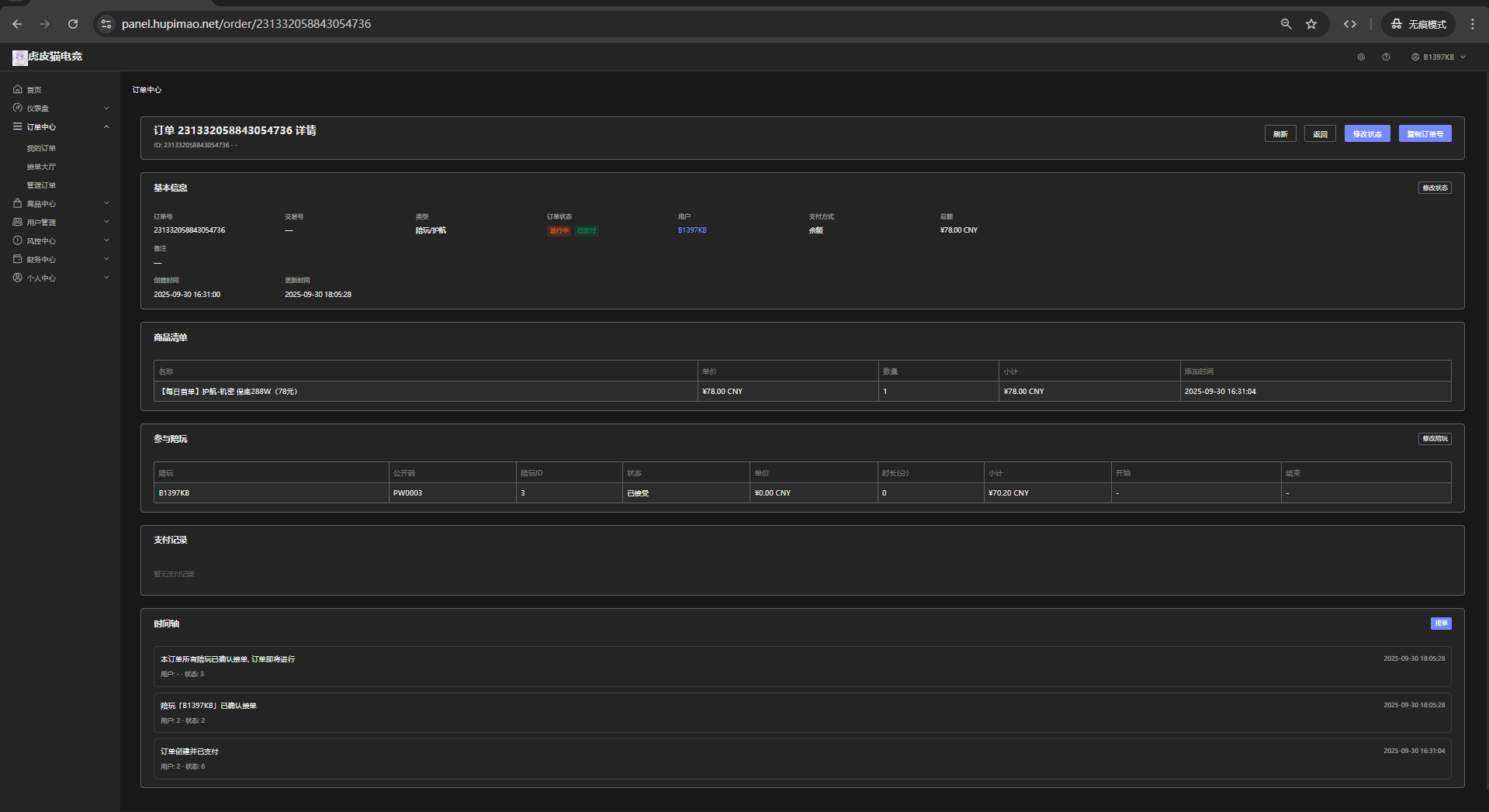
Task: Click the browser reload icon
Action: tap(73, 24)
